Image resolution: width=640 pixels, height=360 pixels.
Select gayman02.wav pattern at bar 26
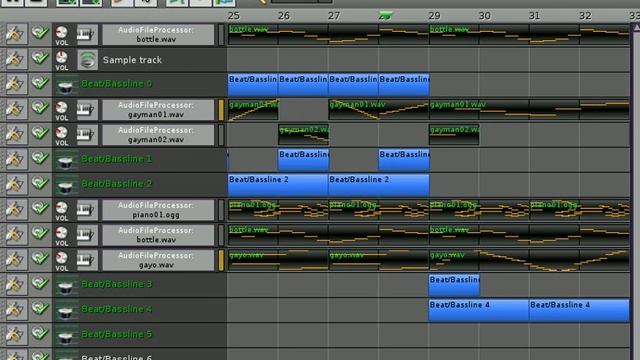[x=303, y=135]
